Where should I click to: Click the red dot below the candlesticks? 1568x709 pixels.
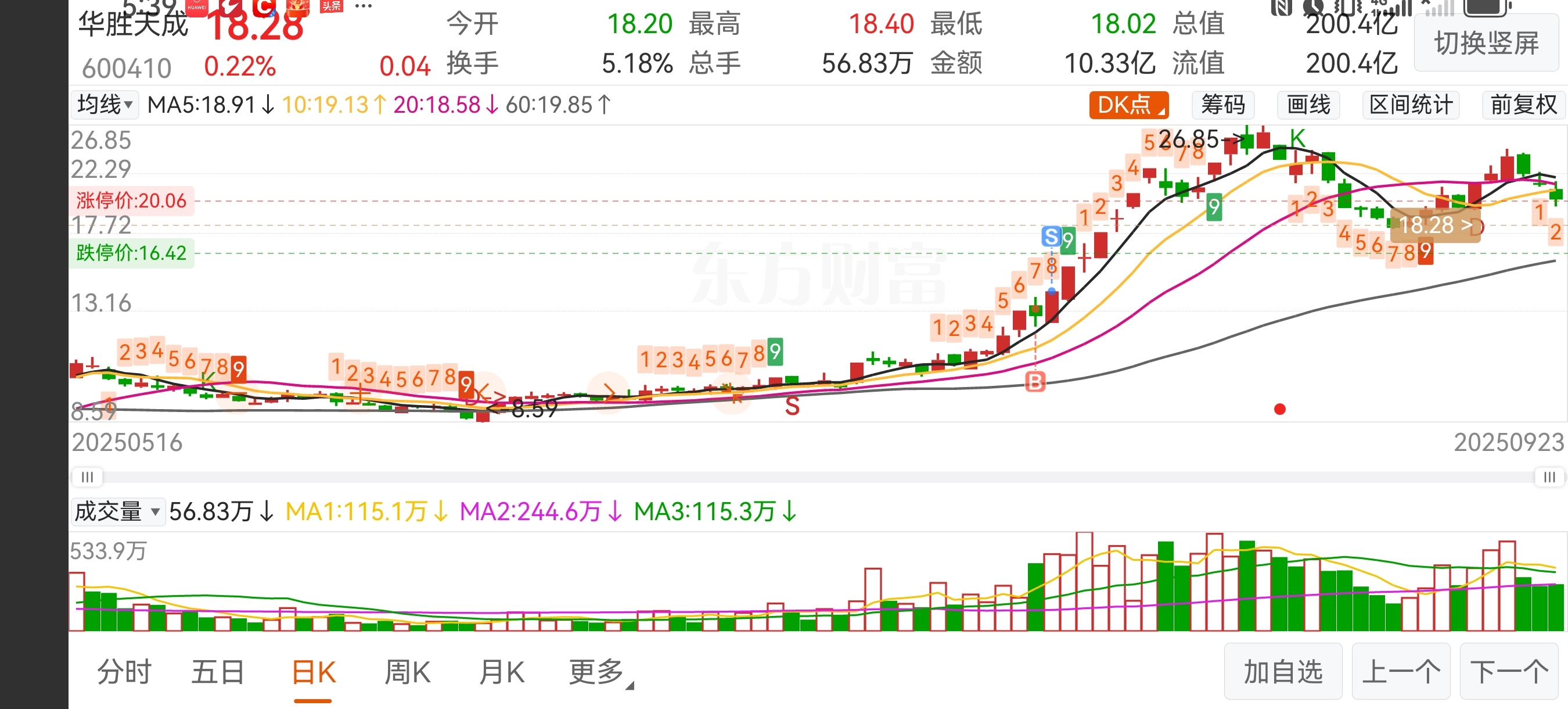coord(1279,409)
